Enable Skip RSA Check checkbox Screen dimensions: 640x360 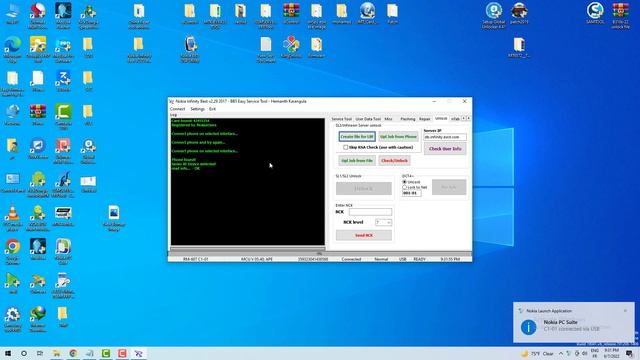346,147
